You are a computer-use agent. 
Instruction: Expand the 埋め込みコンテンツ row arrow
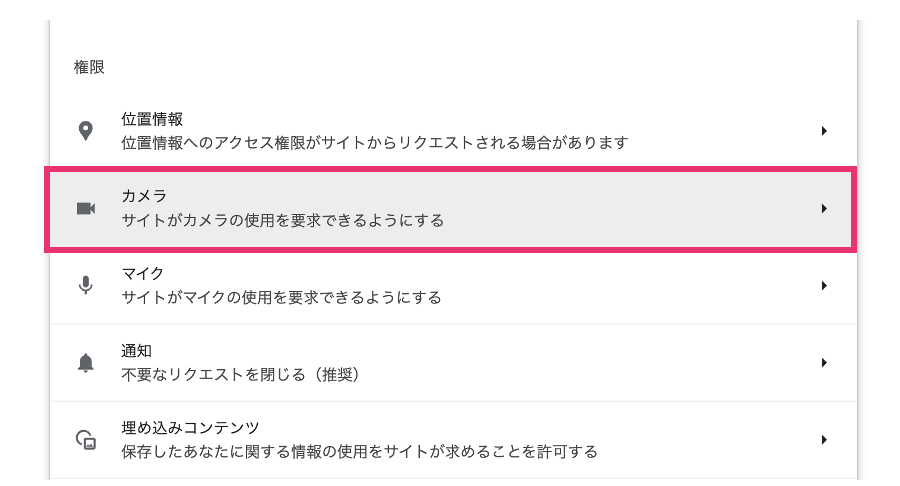point(824,439)
